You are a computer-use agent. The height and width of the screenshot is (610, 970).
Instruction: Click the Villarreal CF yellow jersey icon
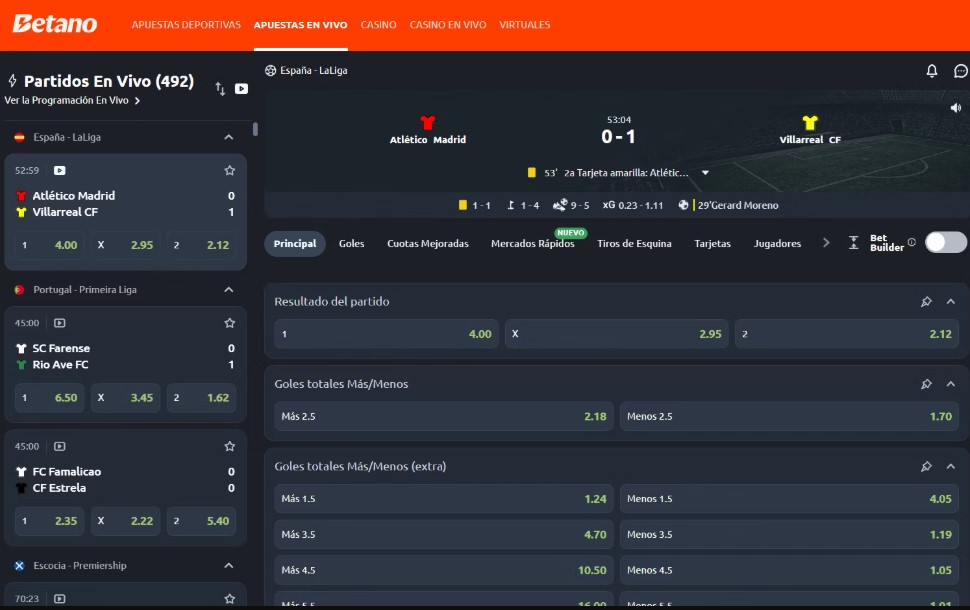pyautogui.click(x=810, y=122)
